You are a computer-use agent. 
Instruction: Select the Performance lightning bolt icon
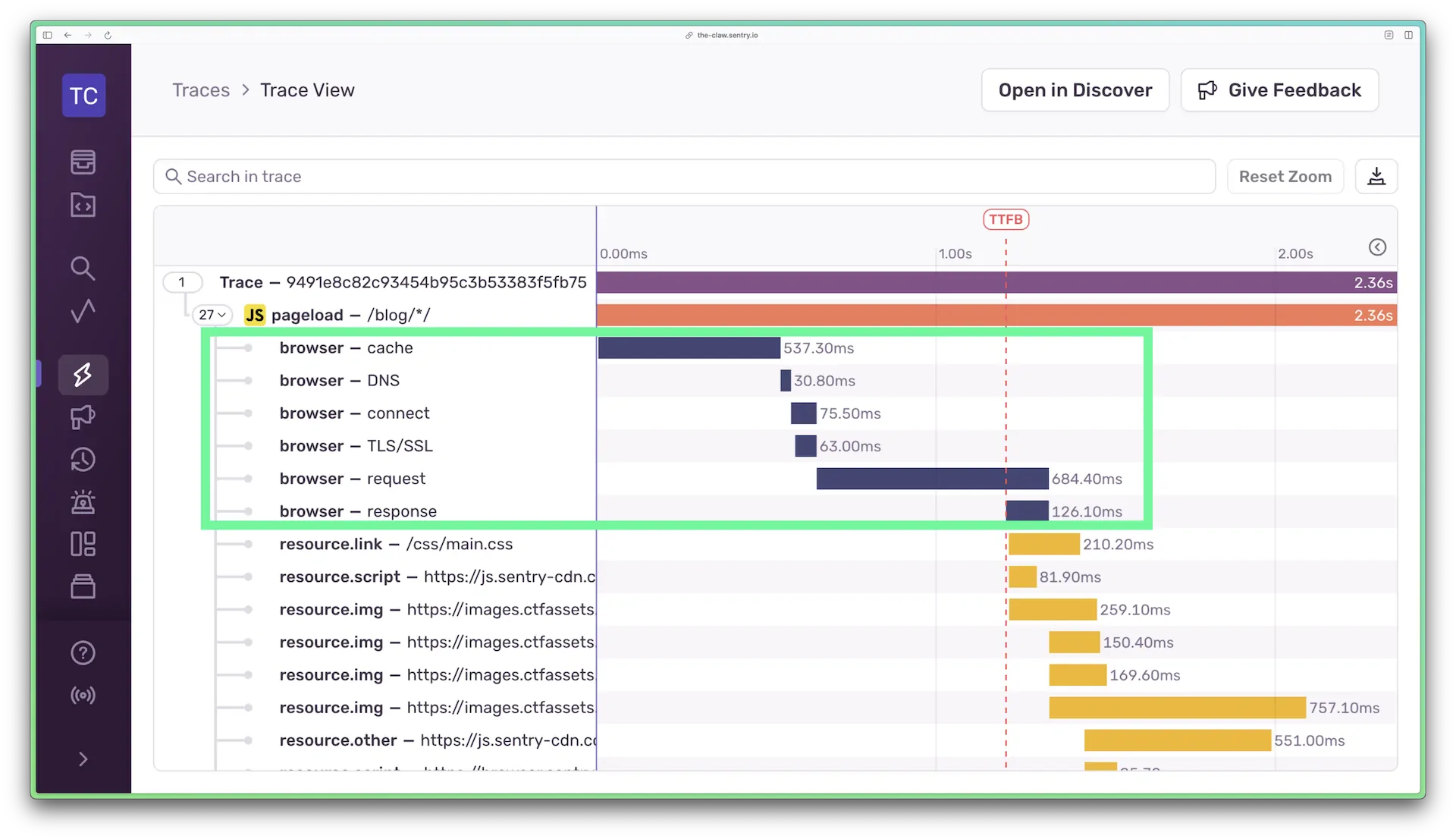[x=83, y=374]
